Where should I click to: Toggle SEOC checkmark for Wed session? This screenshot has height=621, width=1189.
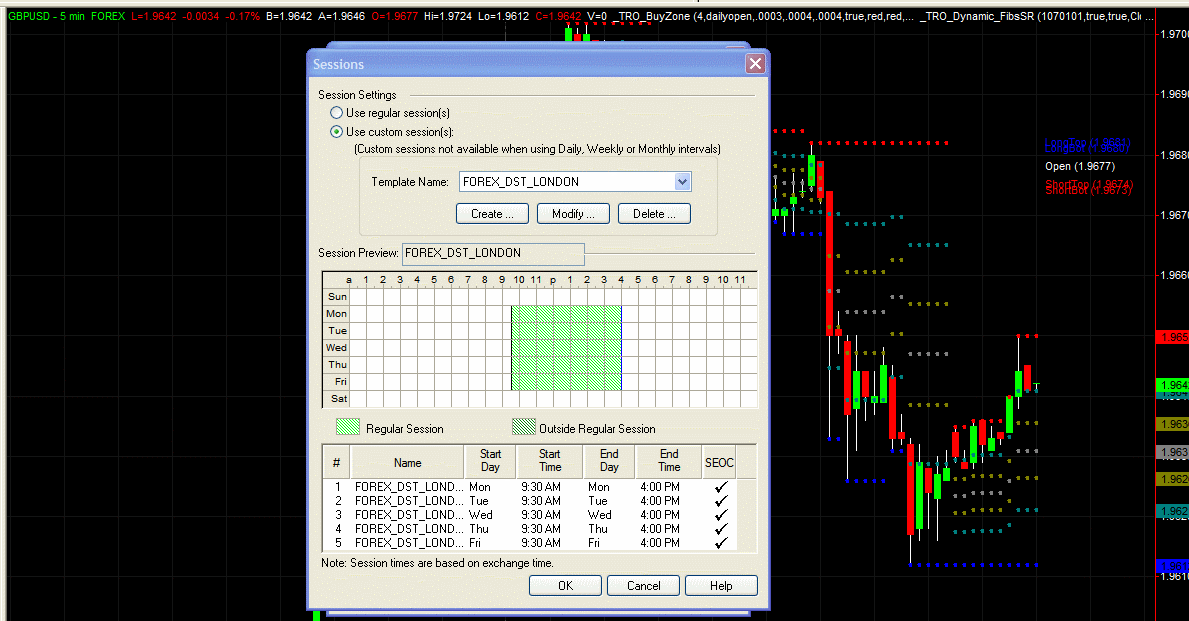[x=721, y=515]
